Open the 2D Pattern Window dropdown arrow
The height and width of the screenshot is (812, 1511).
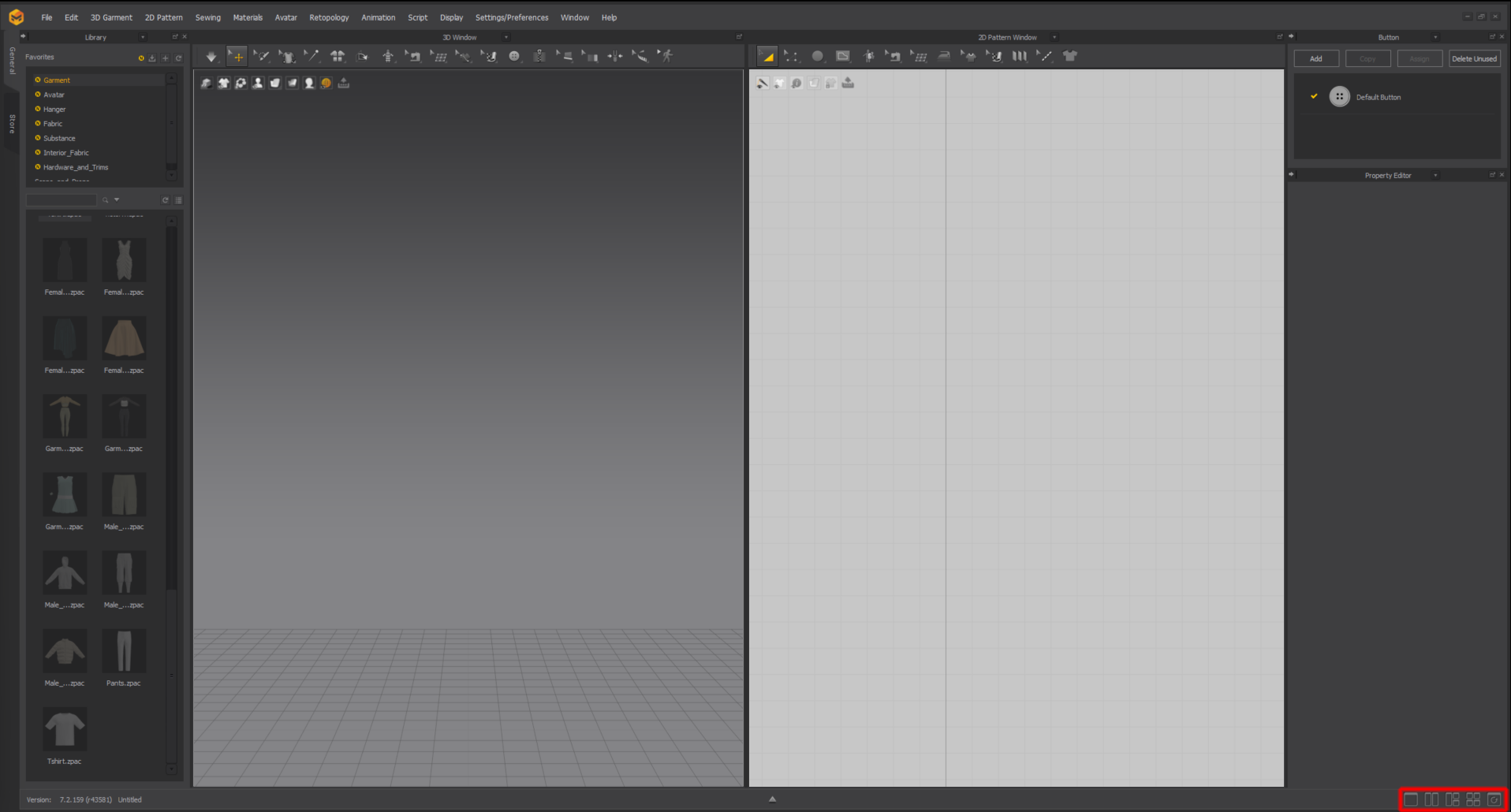[1054, 36]
